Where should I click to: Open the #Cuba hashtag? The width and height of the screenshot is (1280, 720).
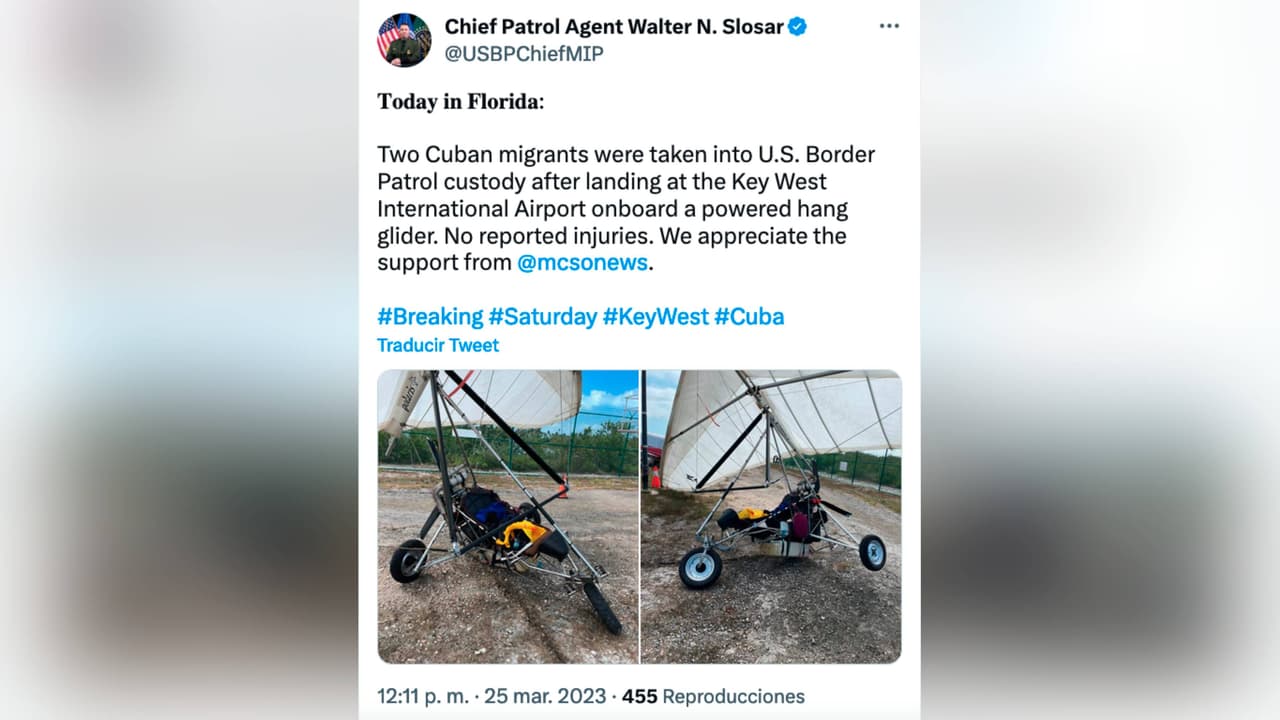pos(749,317)
